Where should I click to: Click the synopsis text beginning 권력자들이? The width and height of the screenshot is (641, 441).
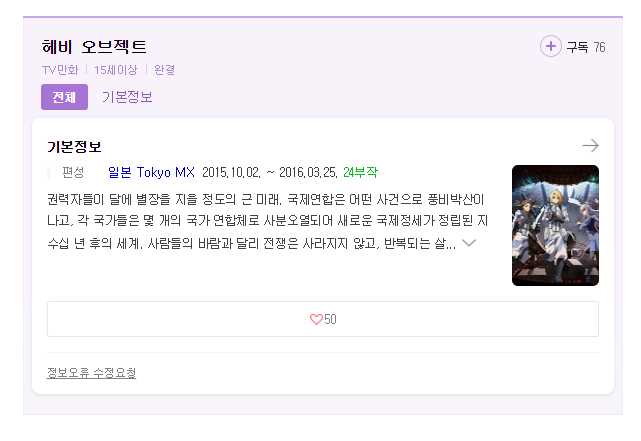[x=267, y=221]
